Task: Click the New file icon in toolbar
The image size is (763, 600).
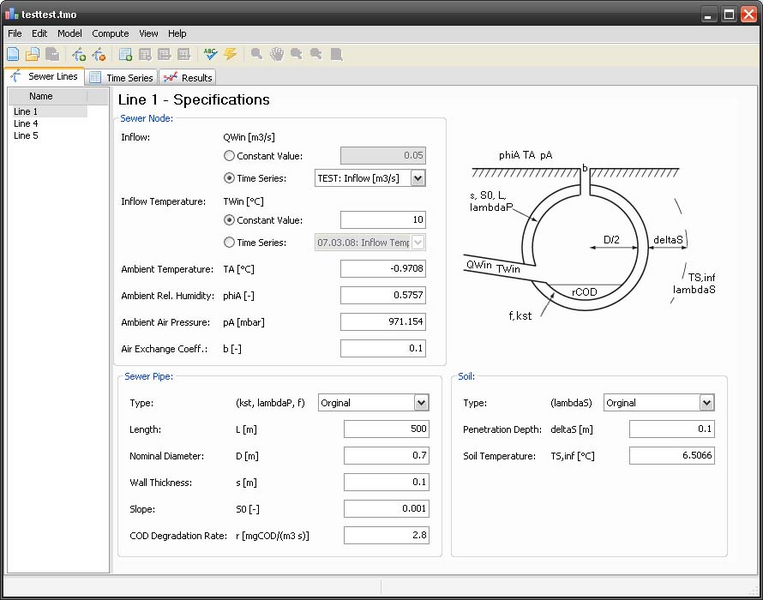Action: point(13,54)
